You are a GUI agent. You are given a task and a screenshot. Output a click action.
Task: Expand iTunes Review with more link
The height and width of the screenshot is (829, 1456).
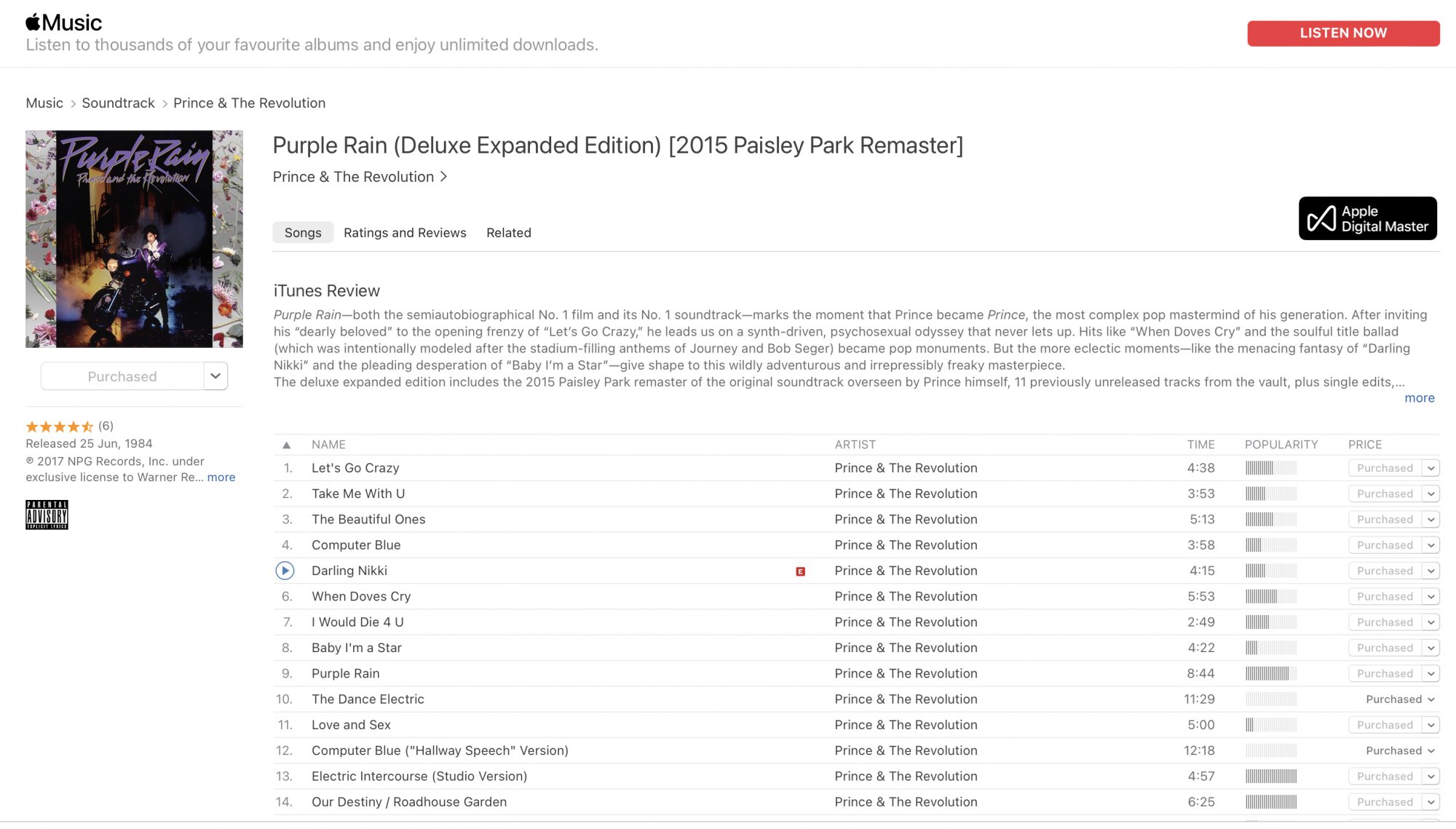pos(1420,398)
